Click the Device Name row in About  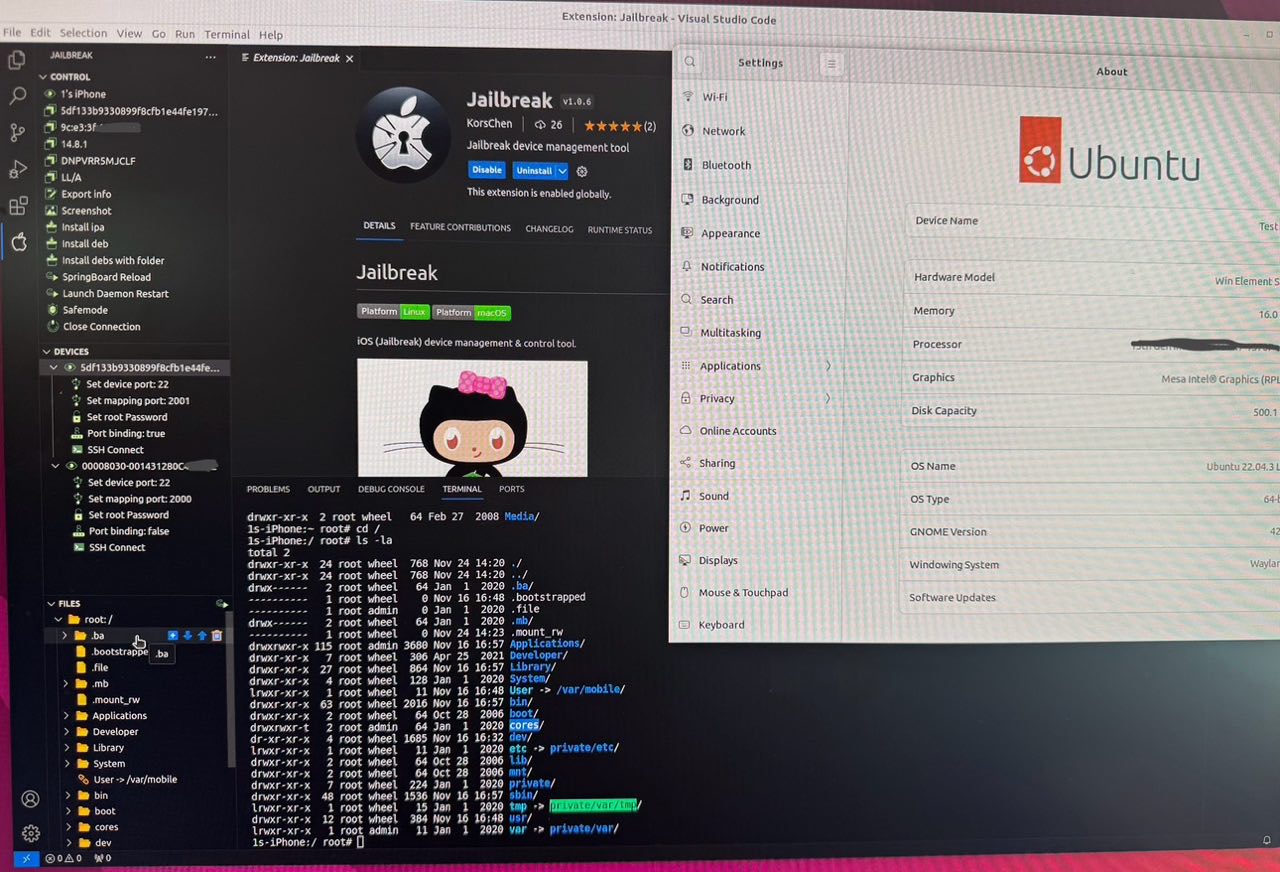tap(1093, 222)
